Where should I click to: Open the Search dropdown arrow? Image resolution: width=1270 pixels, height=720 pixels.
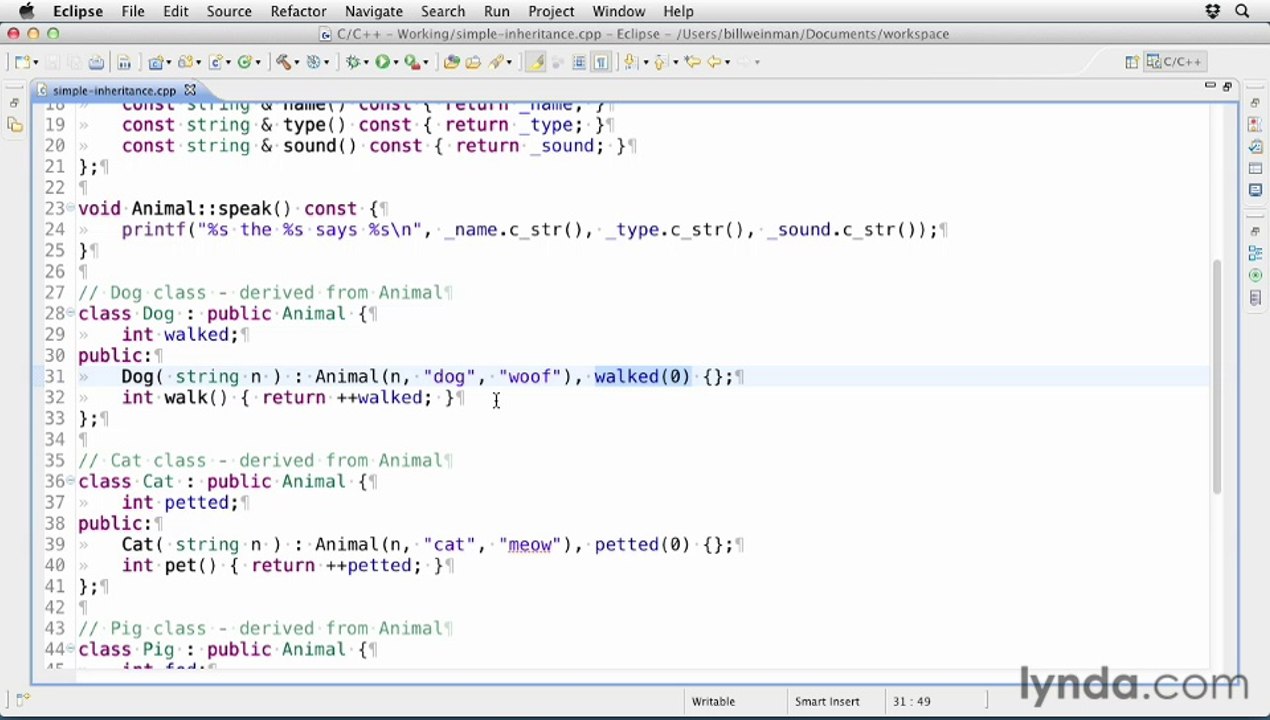tap(509, 62)
